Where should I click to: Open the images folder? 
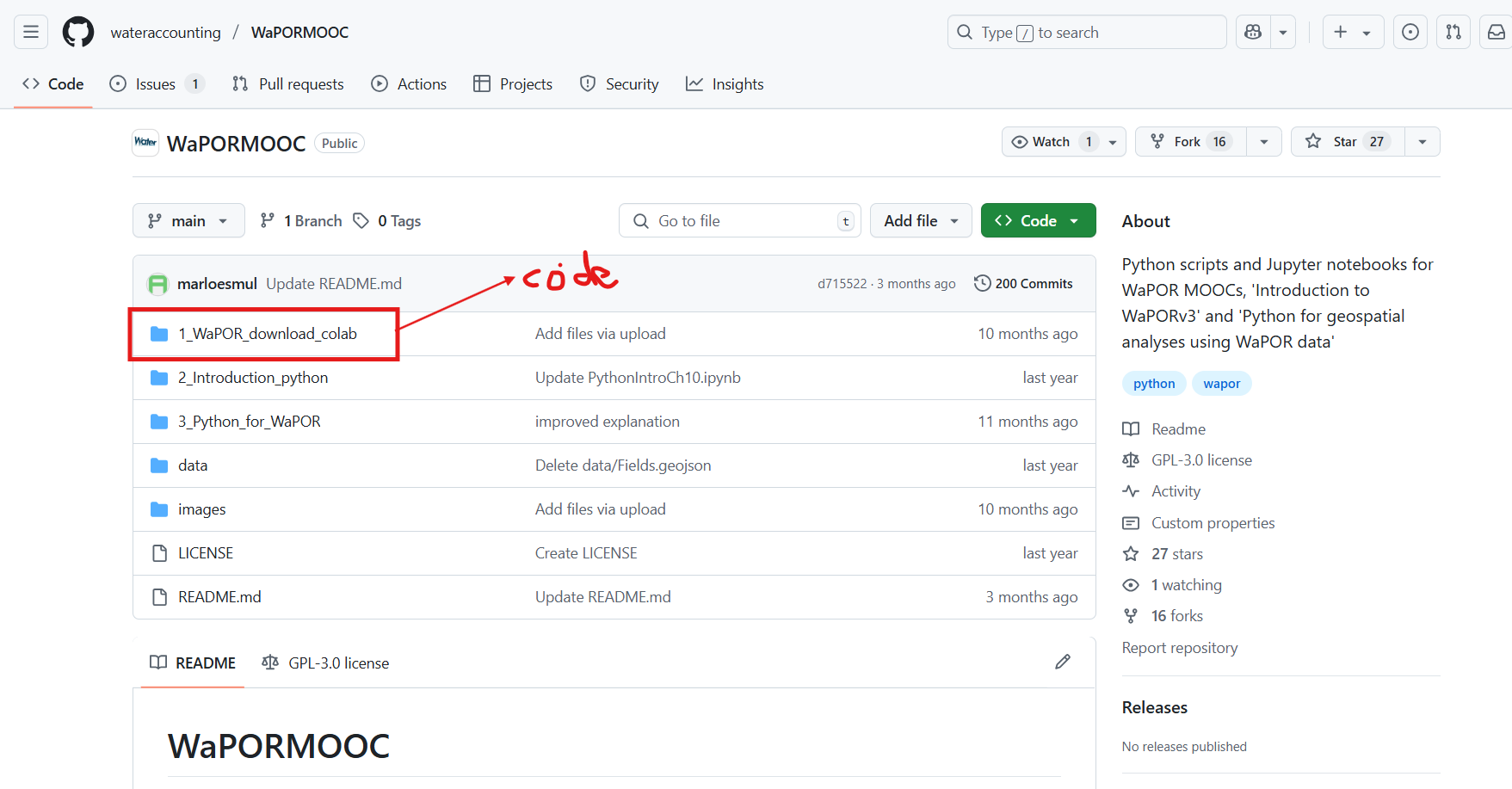click(x=202, y=509)
